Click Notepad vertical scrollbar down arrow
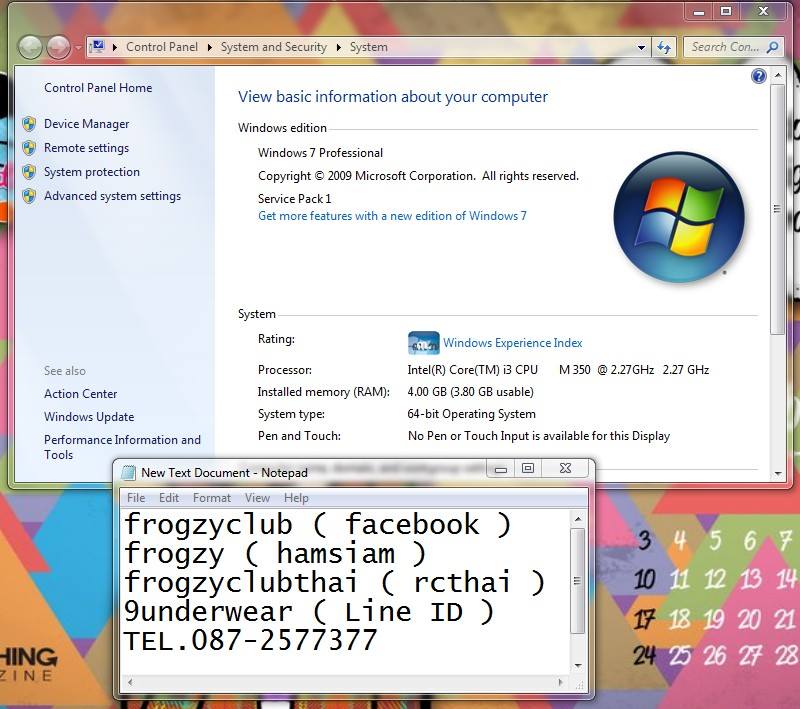The image size is (800, 709). click(x=578, y=666)
